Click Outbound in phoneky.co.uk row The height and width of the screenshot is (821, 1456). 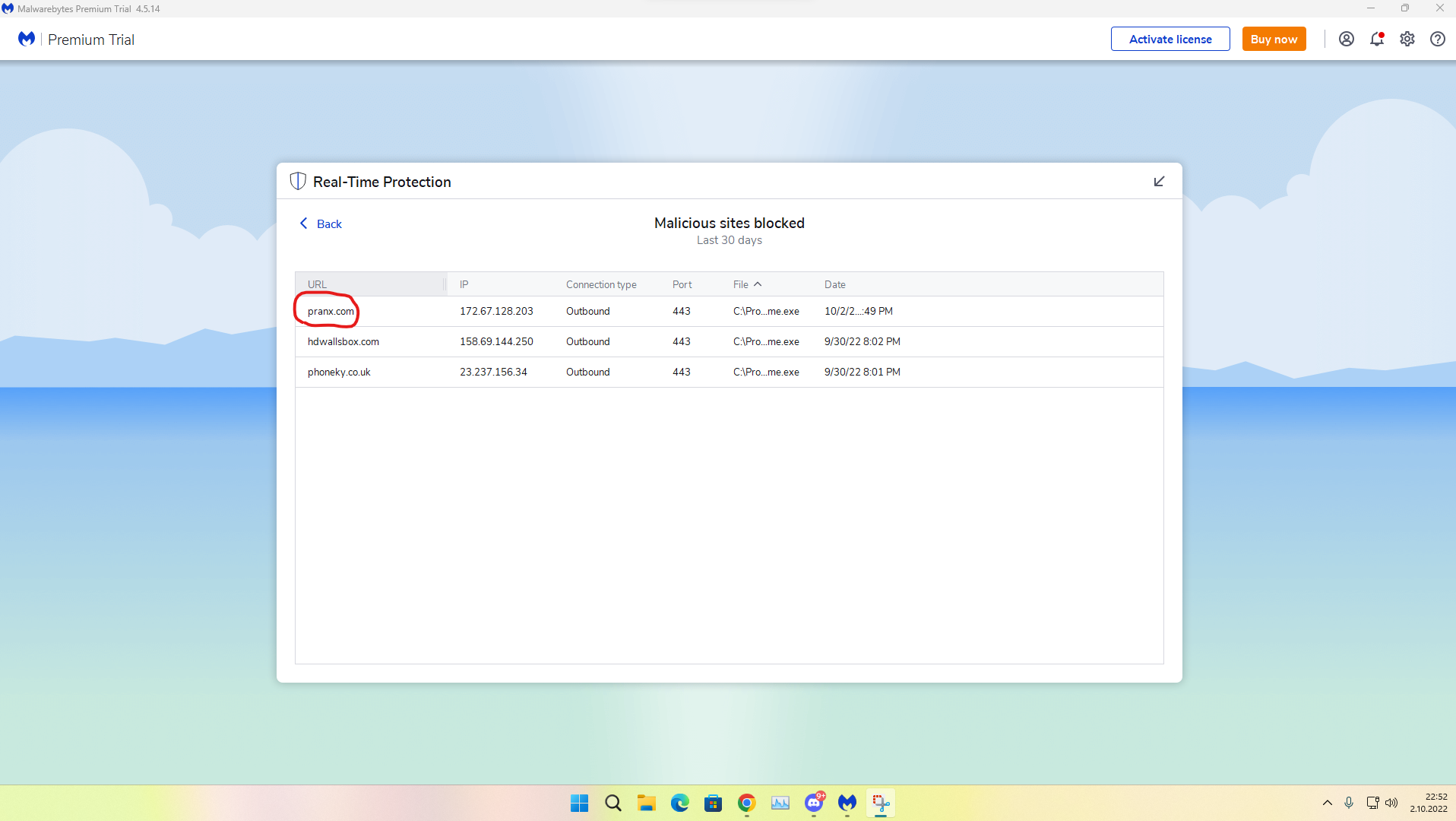pyautogui.click(x=587, y=372)
